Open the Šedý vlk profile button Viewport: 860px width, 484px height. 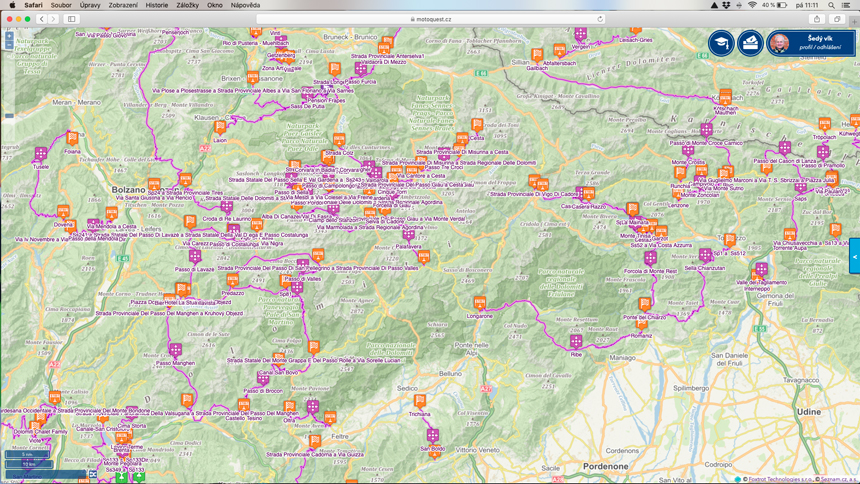(x=810, y=42)
